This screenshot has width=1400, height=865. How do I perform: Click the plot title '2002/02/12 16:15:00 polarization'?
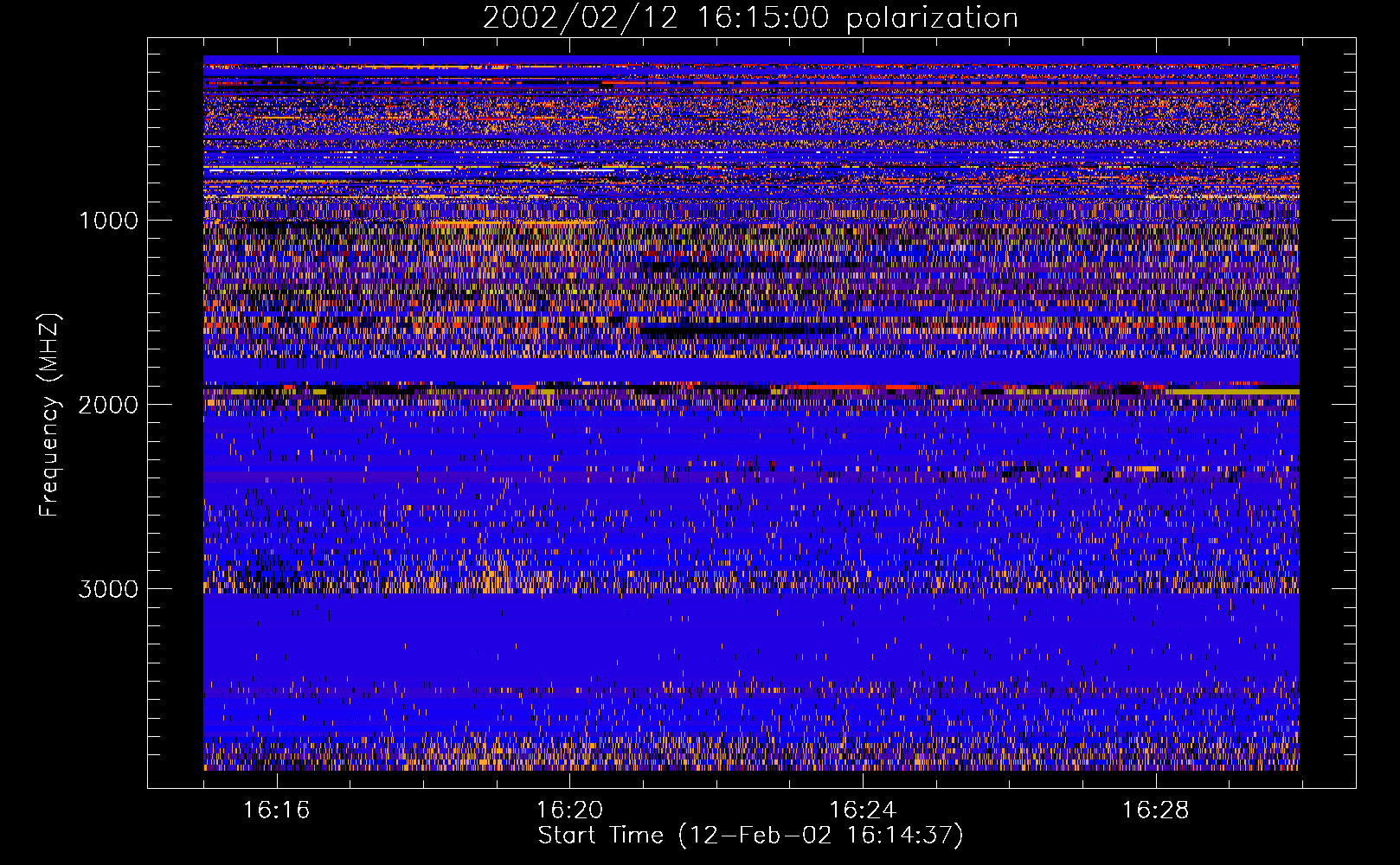pyautogui.click(x=750, y=18)
